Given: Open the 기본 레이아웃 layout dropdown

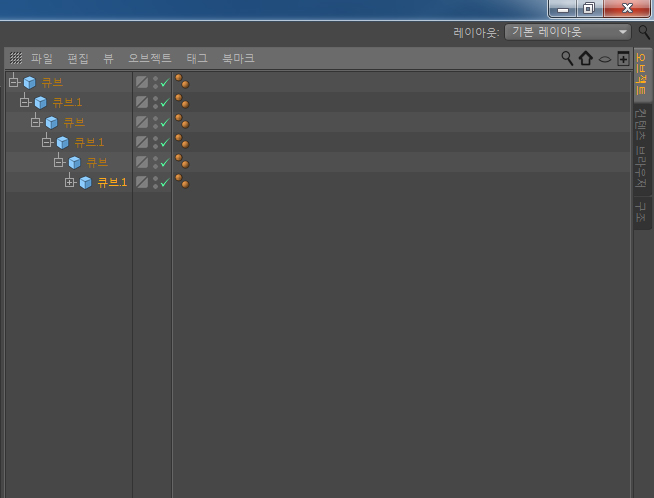Looking at the screenshot, I should (x=568, y=32).
